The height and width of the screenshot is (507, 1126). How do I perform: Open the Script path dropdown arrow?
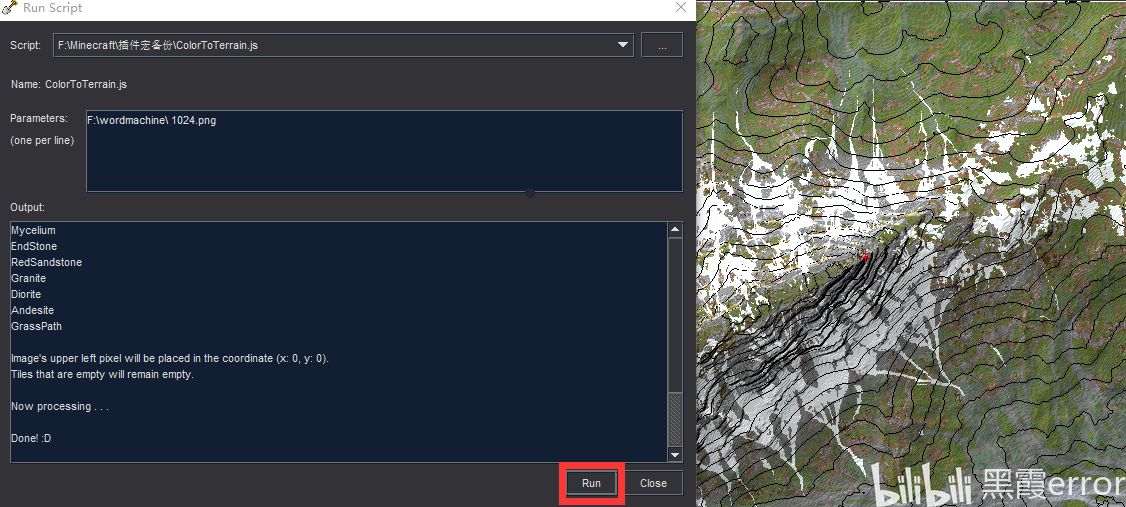pyautogui.click(x=623, y=45)
